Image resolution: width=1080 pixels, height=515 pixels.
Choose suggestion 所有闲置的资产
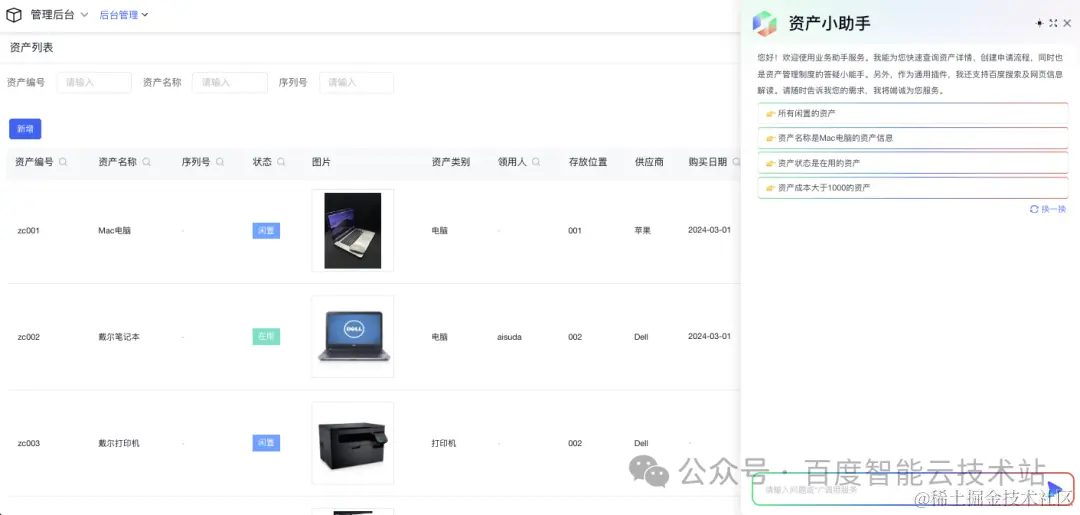point(913,113)
